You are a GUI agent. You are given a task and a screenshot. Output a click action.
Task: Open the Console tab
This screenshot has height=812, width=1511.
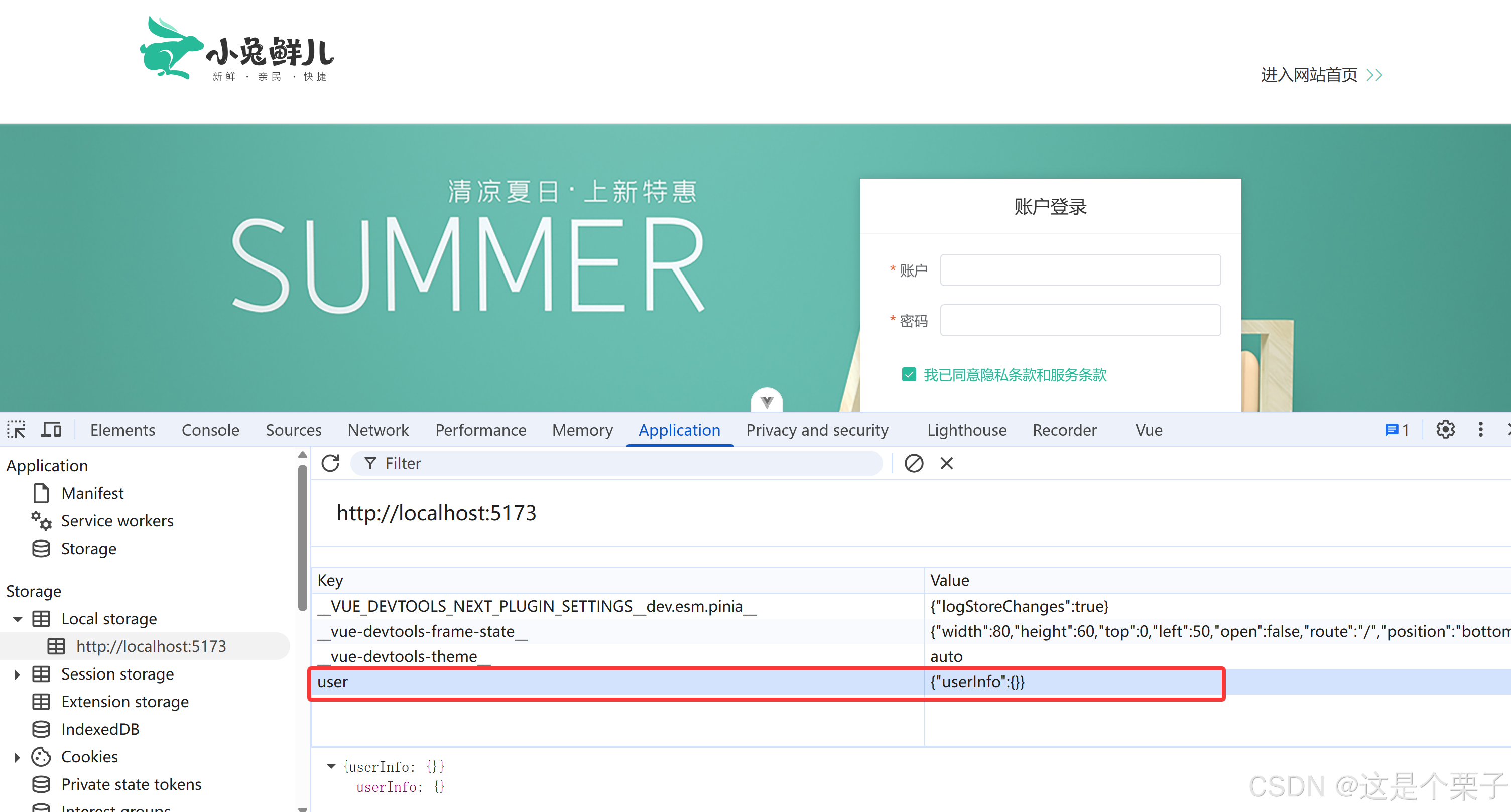coord(210,430)
